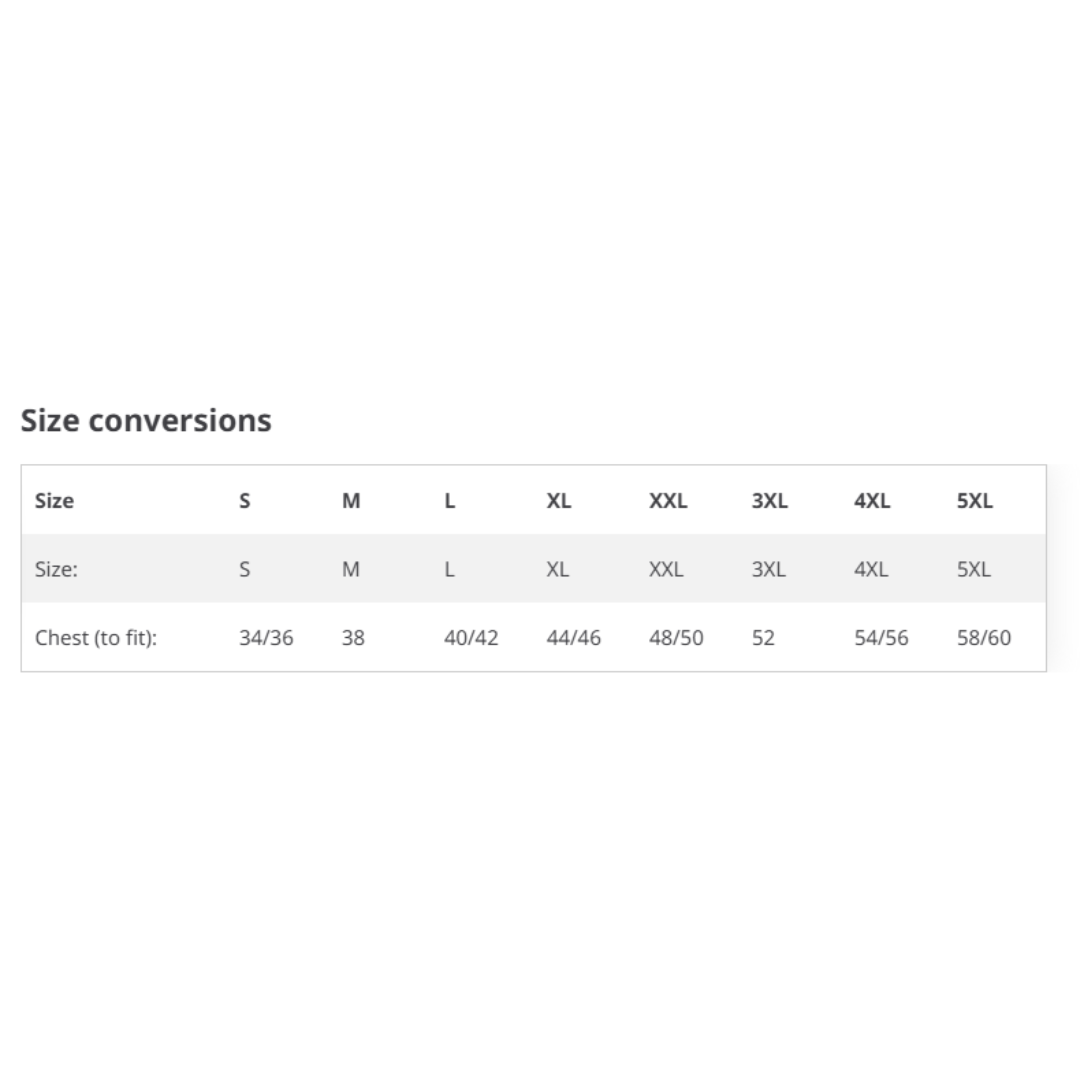Click the bold 5XL column header

975,501
